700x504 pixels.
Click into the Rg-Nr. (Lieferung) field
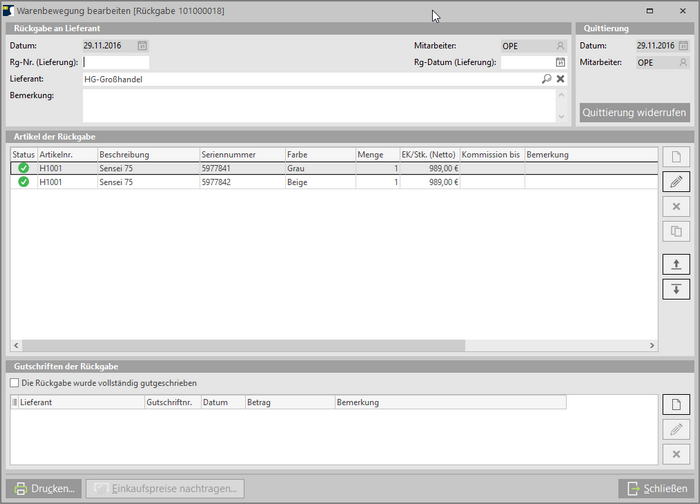(116, 62)
